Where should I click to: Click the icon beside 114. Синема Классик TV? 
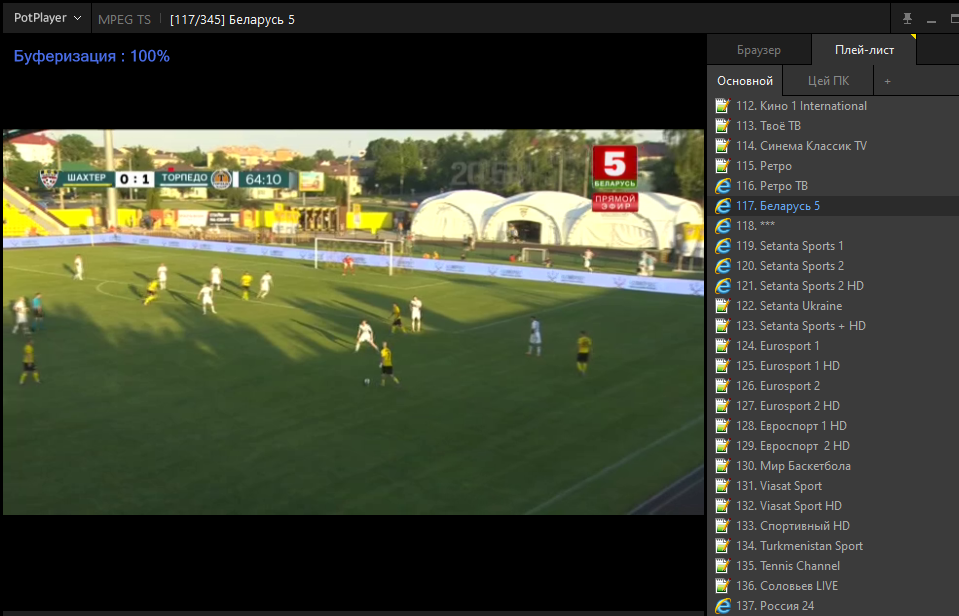pos(722,146)
